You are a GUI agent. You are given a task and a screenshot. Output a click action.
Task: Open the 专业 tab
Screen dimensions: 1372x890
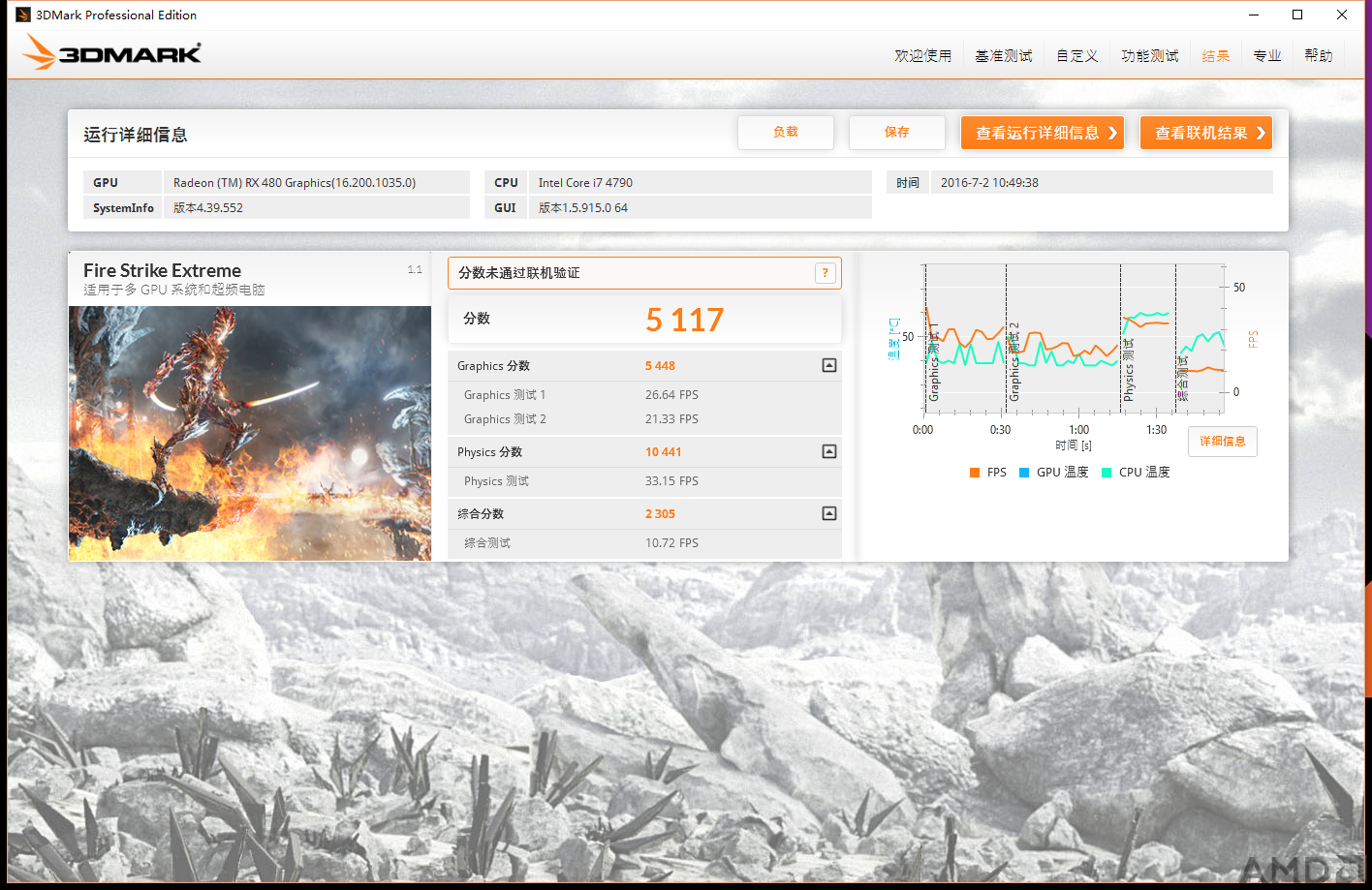tap(1266, 56)
